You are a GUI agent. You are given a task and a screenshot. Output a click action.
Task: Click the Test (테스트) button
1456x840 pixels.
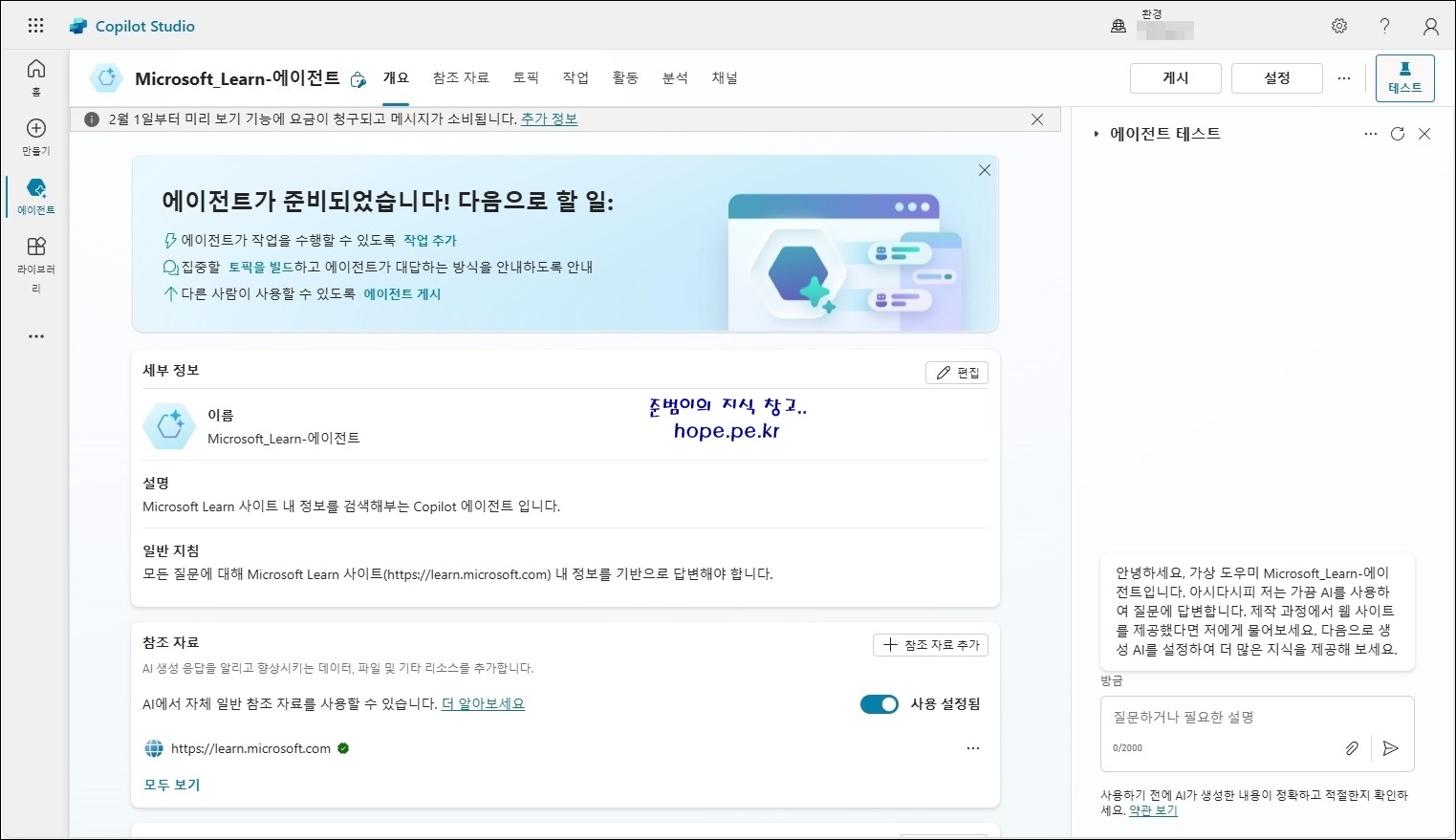point(1405,78)
